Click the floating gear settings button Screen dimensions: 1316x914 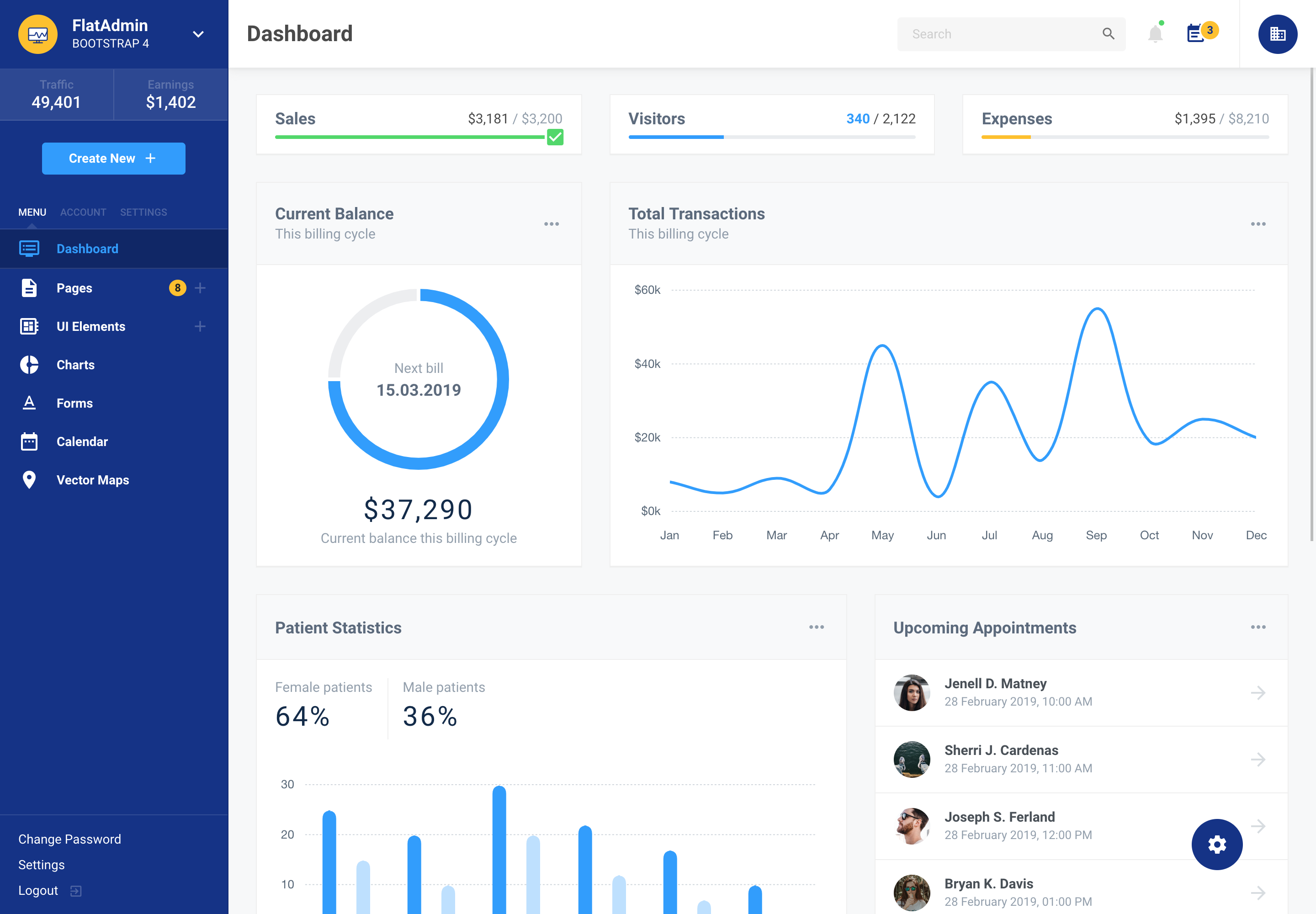coord(1217,844)
